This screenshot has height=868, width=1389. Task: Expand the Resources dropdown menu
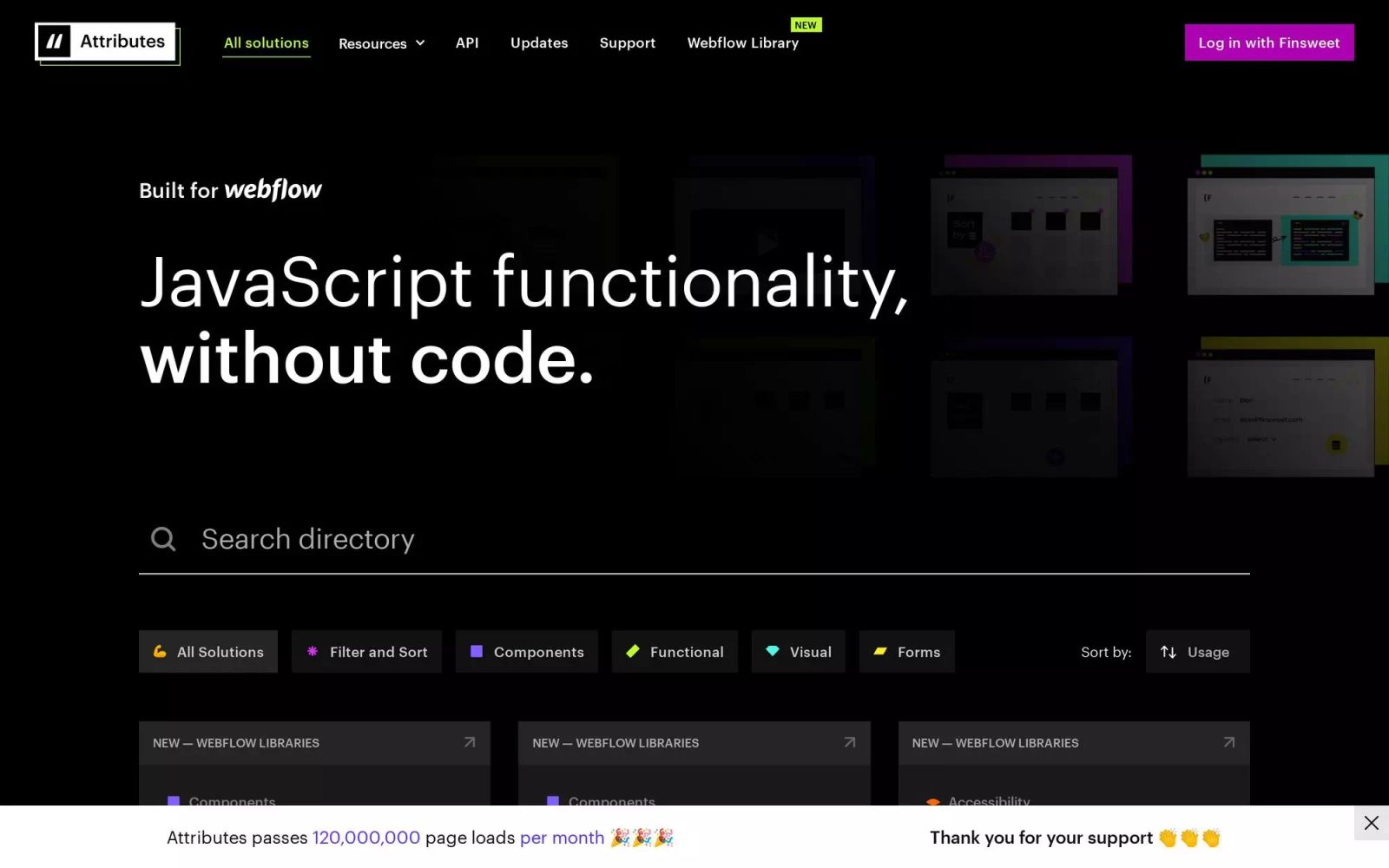[x=381, y=43]
